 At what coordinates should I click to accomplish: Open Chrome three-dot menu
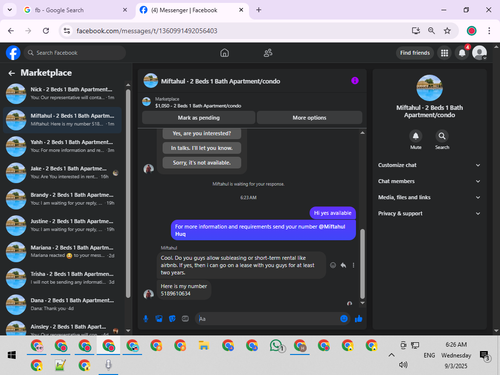point(489,31)
